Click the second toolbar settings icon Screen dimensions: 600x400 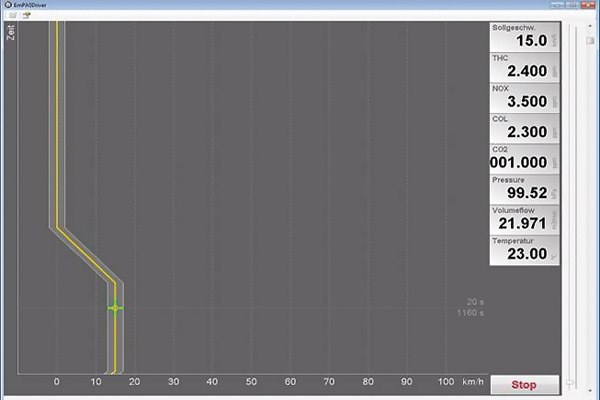[x=25, y=17]
